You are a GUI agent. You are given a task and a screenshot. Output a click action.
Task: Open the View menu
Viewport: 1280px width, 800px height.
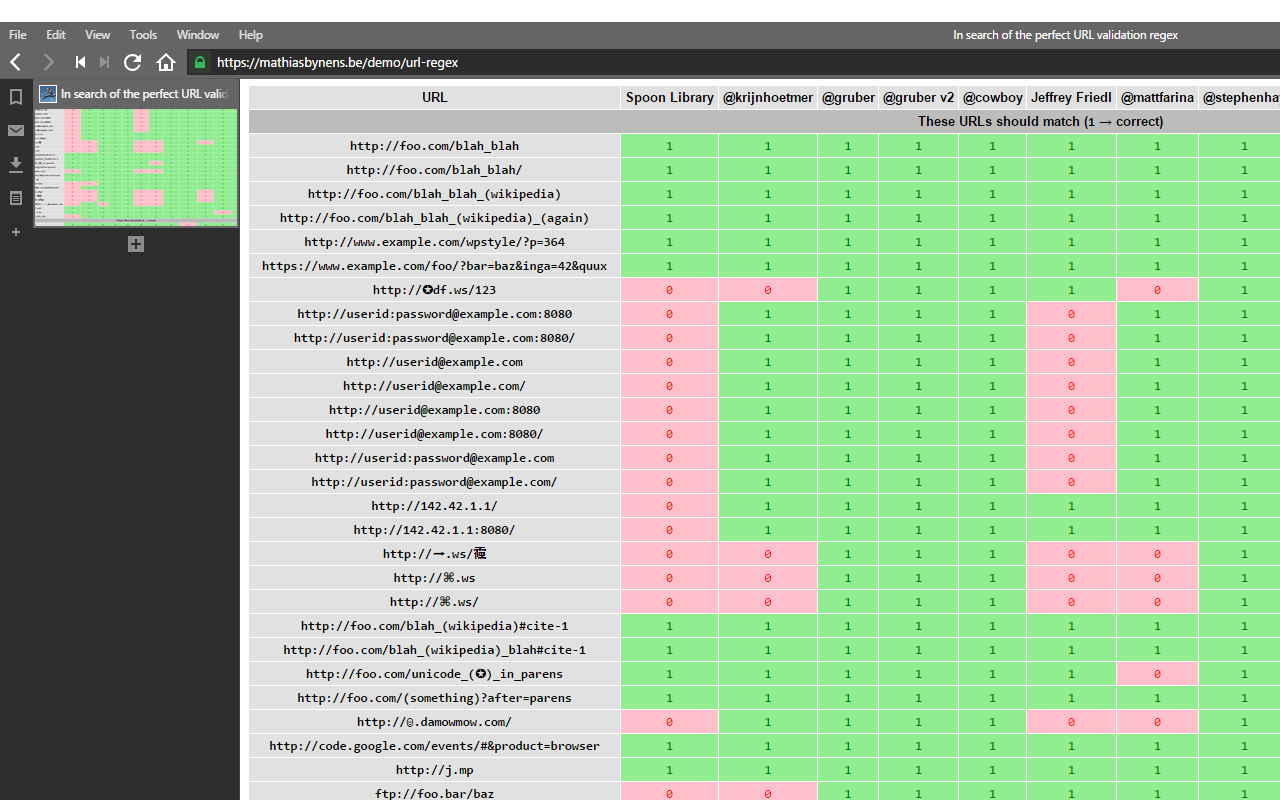tap(98, 35)
